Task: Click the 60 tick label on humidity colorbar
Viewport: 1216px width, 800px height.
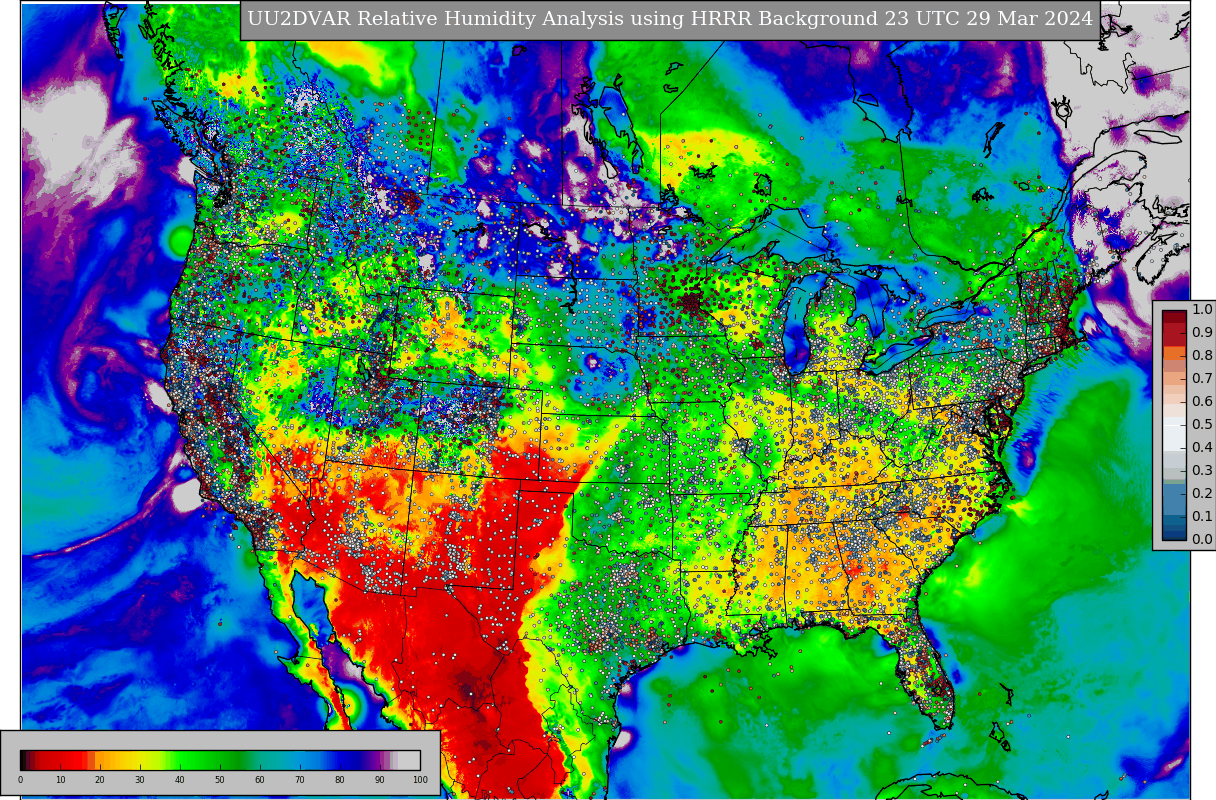Action: (260, 780)
